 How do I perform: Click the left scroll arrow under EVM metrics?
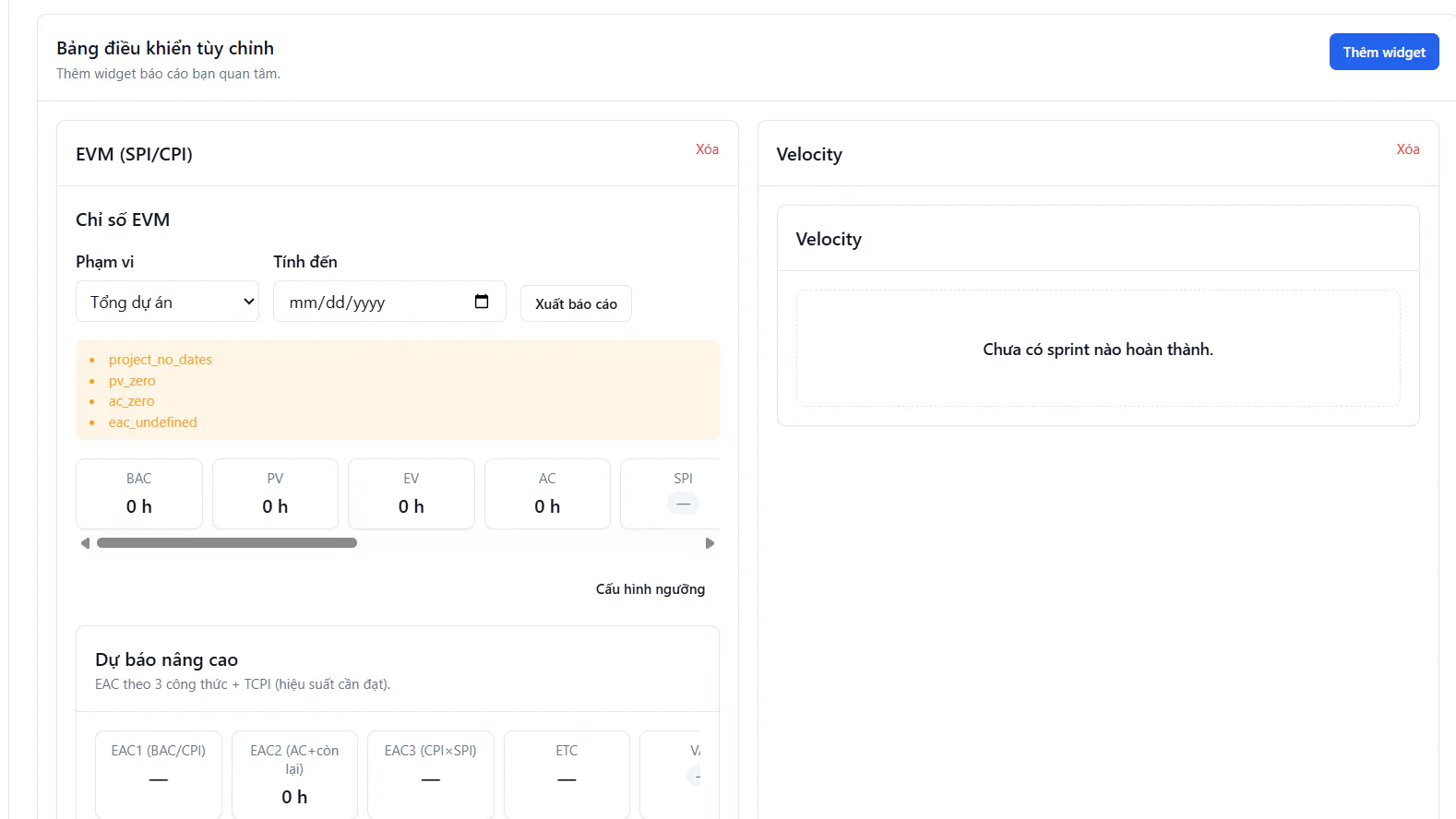(x=85, y=543)
